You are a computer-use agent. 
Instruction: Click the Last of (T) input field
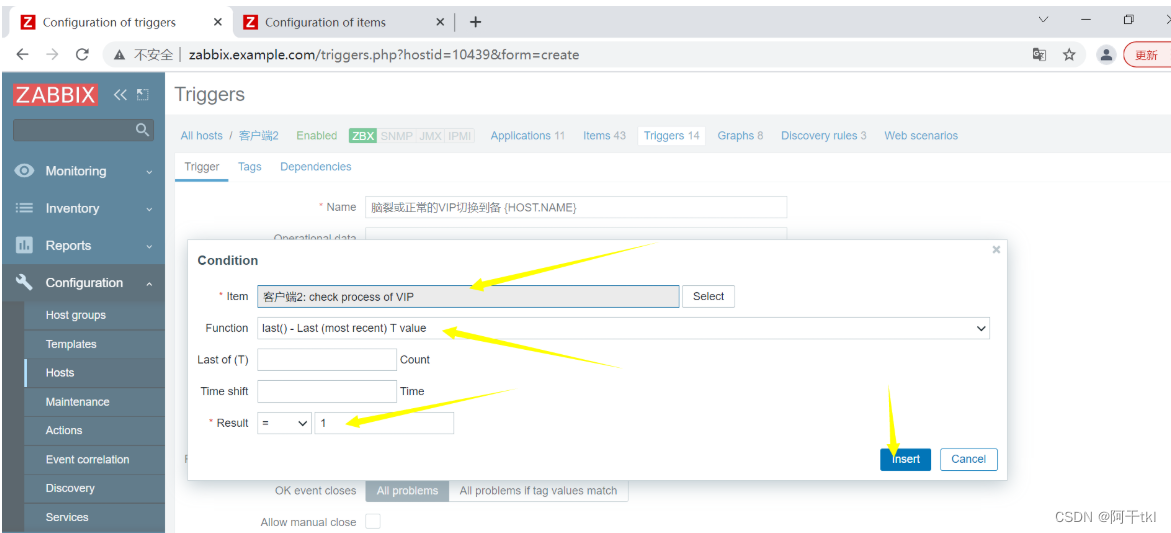coord(326,359)
